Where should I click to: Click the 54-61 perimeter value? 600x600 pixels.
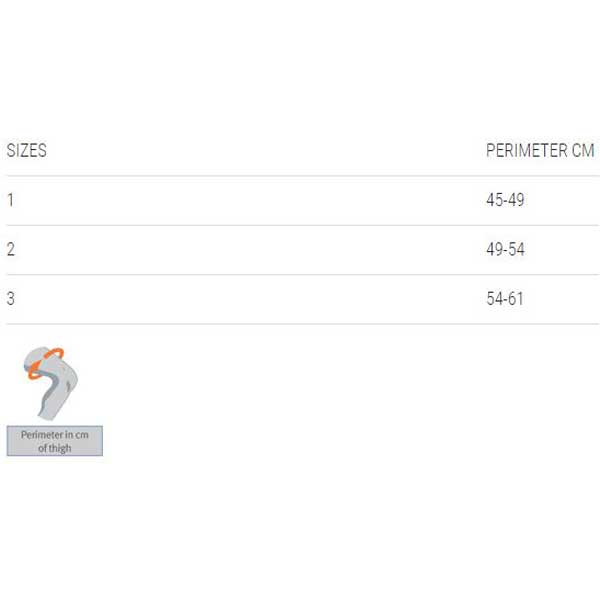[x=505, y=298]
